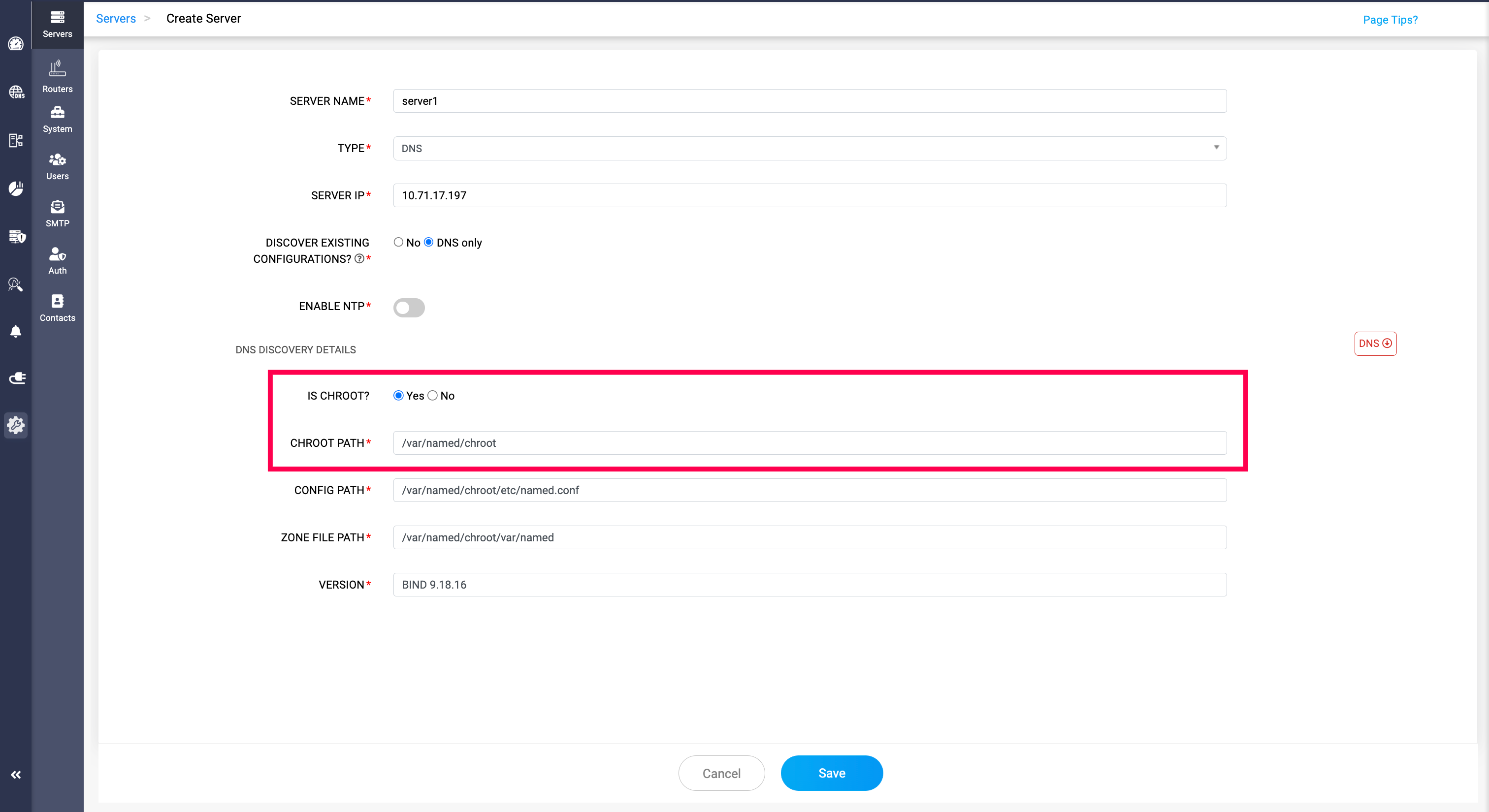Toggle the Enable NTP switch
Screen dimensions: 1489x812
(x=409, y=307)
